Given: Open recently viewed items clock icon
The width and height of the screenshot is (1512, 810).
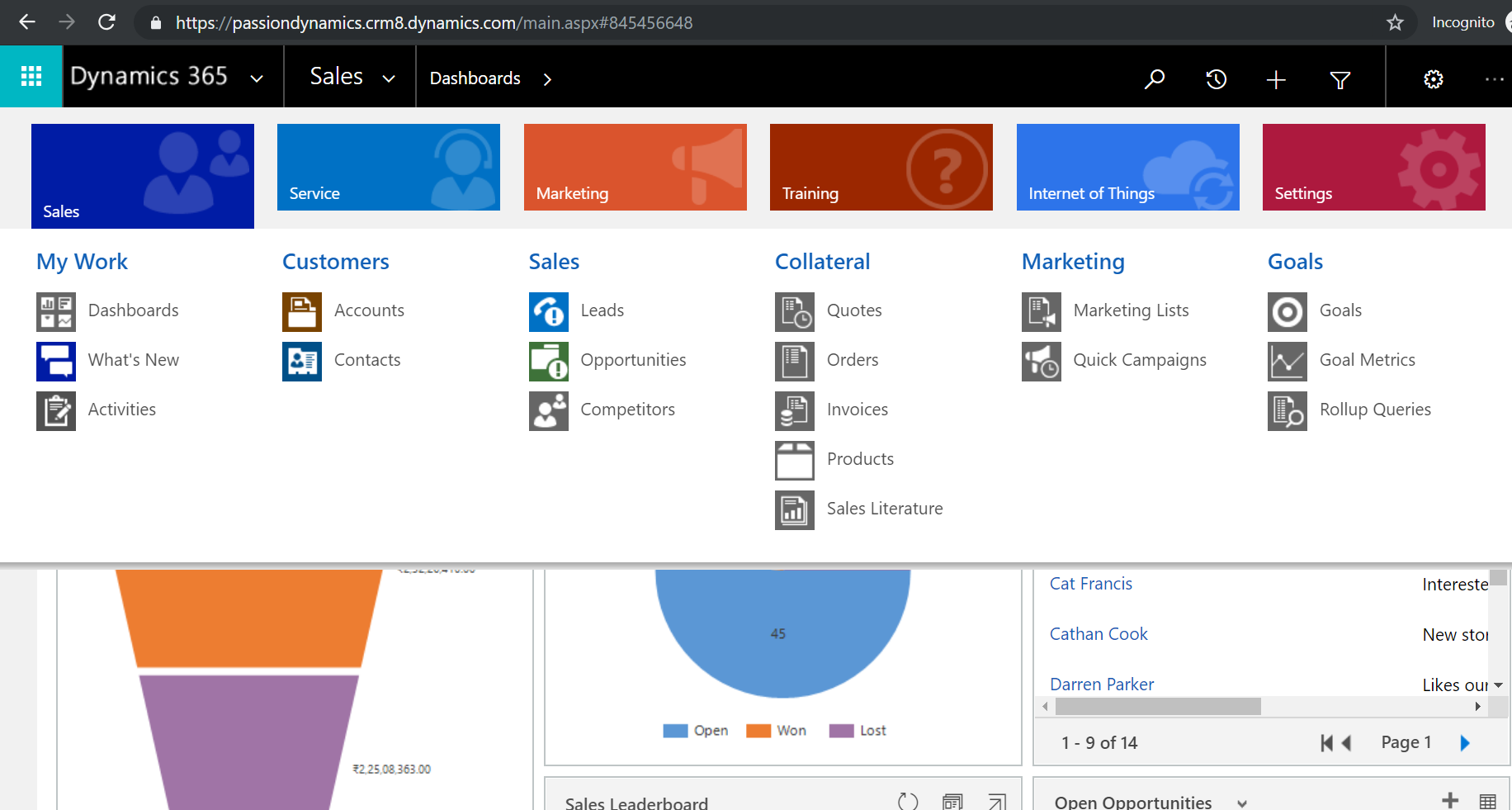Looking at the screenshot, I should (1216, 79).
